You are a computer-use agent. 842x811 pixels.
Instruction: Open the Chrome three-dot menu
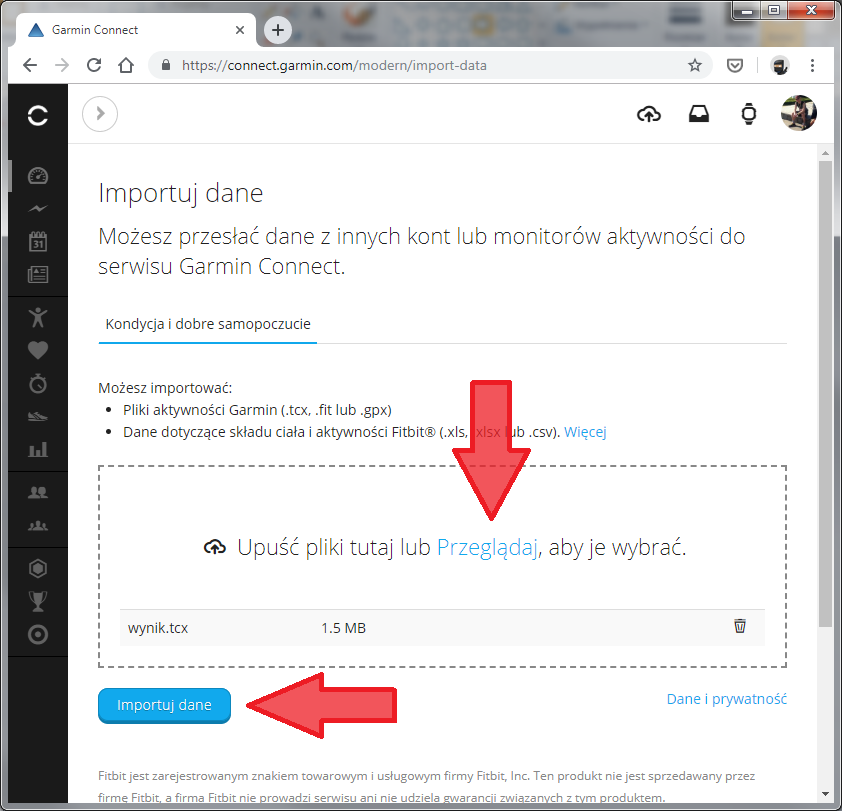[812, 66]
